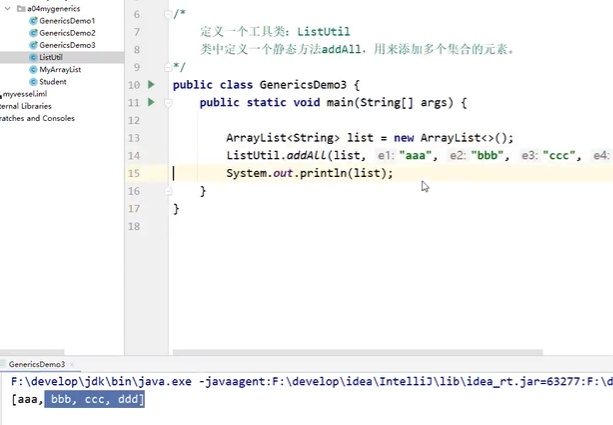This screenshot has width=613, height=425.
Task: Collapse the a04mygenerics package folder
Action: pos(7,8)
